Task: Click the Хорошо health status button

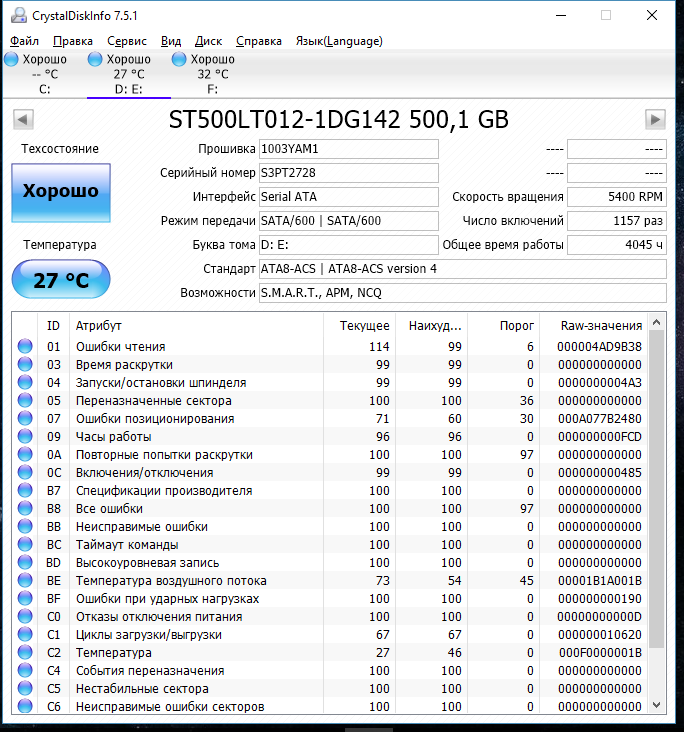Action: click(61, 192)
